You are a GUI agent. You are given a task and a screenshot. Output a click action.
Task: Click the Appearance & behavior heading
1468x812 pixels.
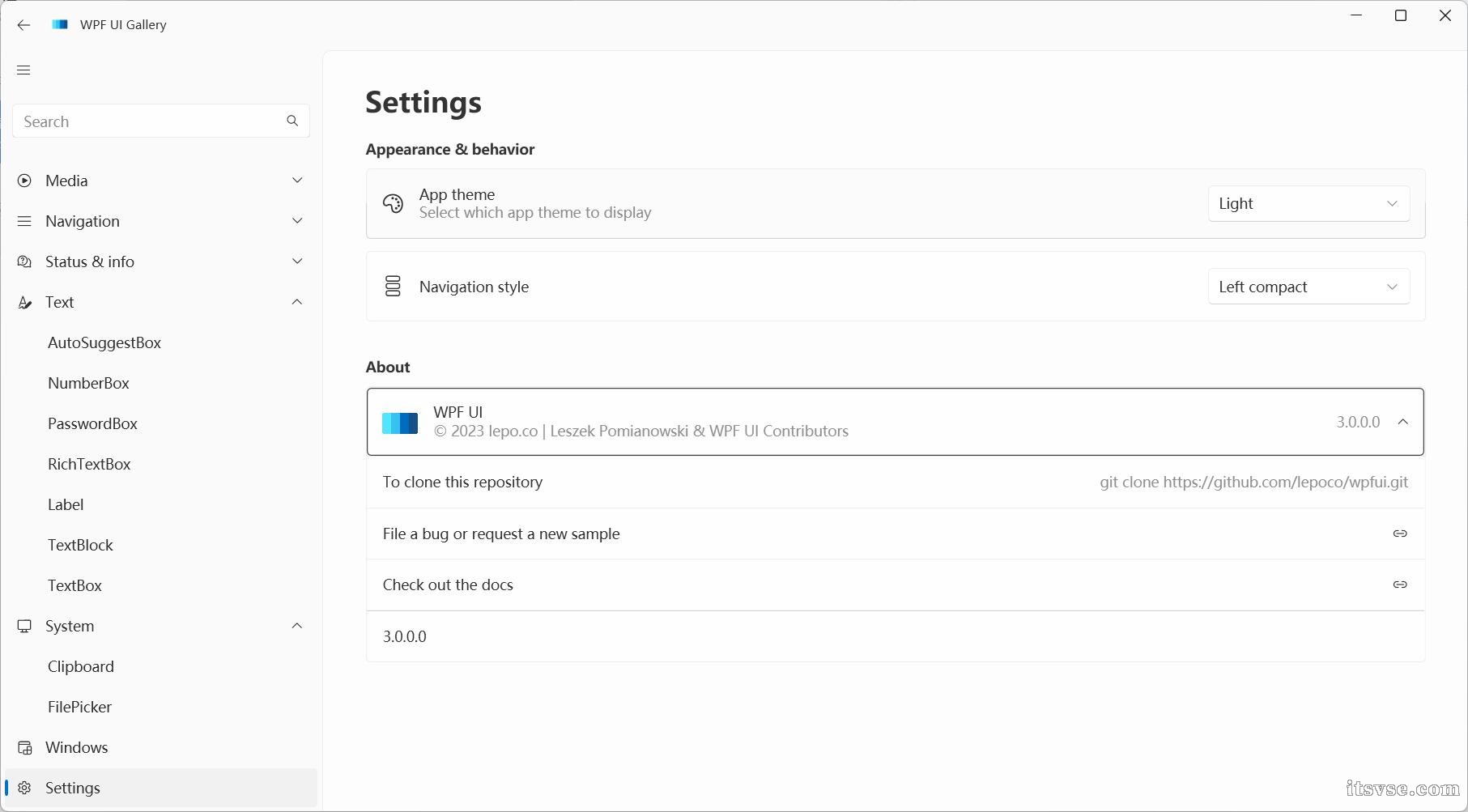click(450, 149)
